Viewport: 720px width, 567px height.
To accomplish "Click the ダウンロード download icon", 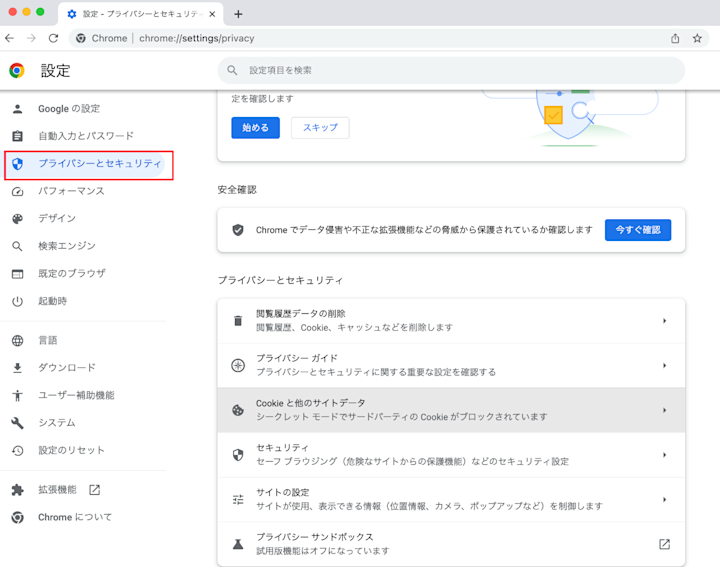I will click(17, 368).
